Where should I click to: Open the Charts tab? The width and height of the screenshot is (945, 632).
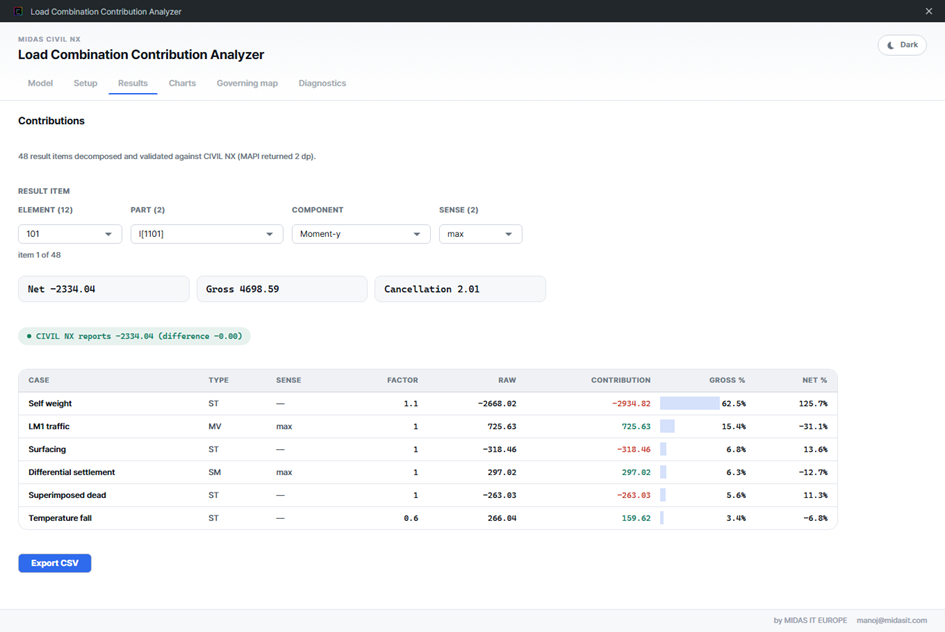182,83
